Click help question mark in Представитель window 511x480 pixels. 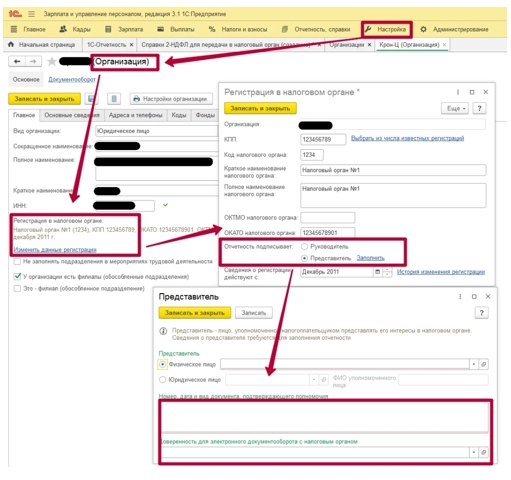point(481,313)
